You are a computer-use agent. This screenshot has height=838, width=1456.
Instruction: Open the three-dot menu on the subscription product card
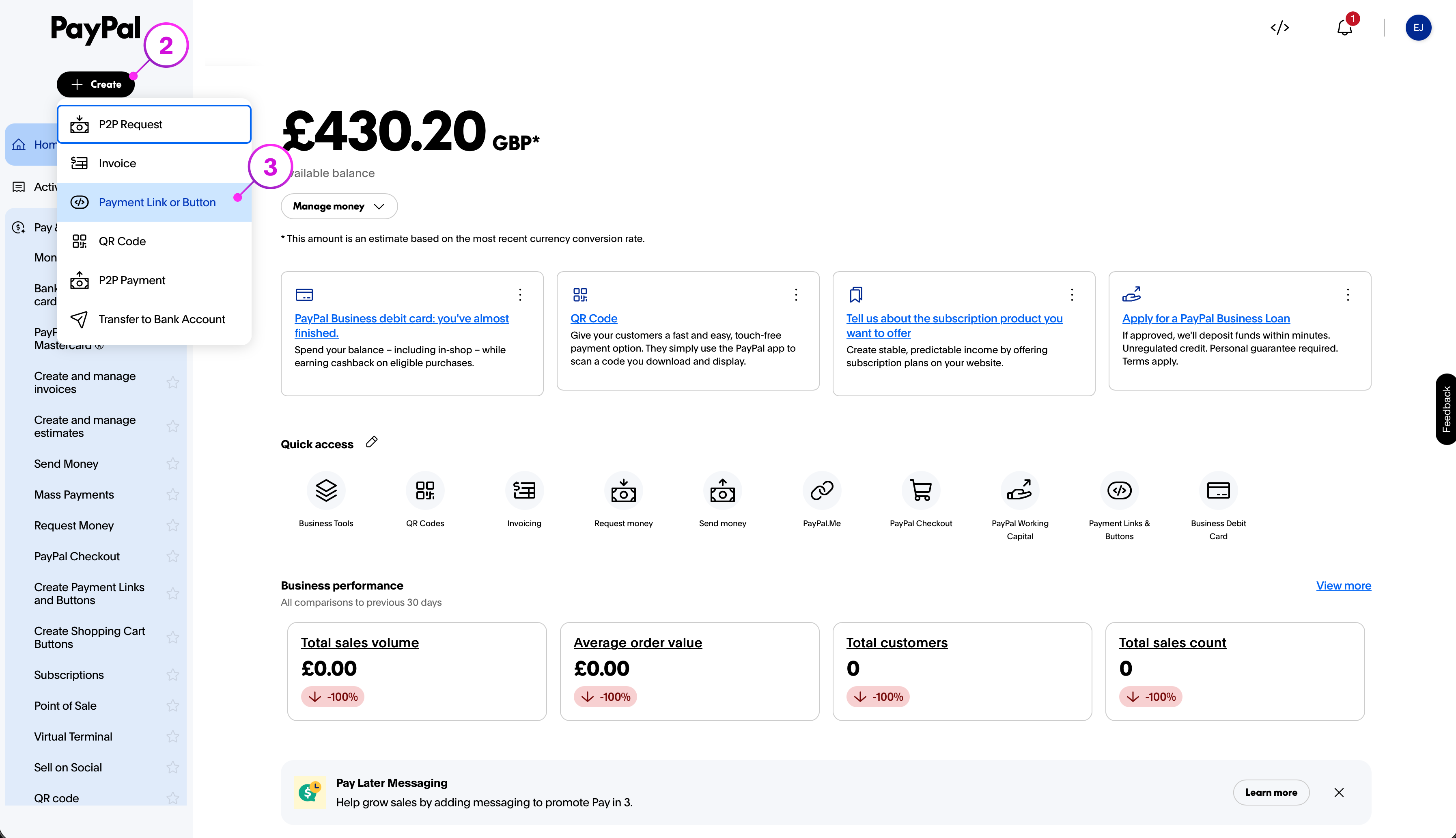1072,295
